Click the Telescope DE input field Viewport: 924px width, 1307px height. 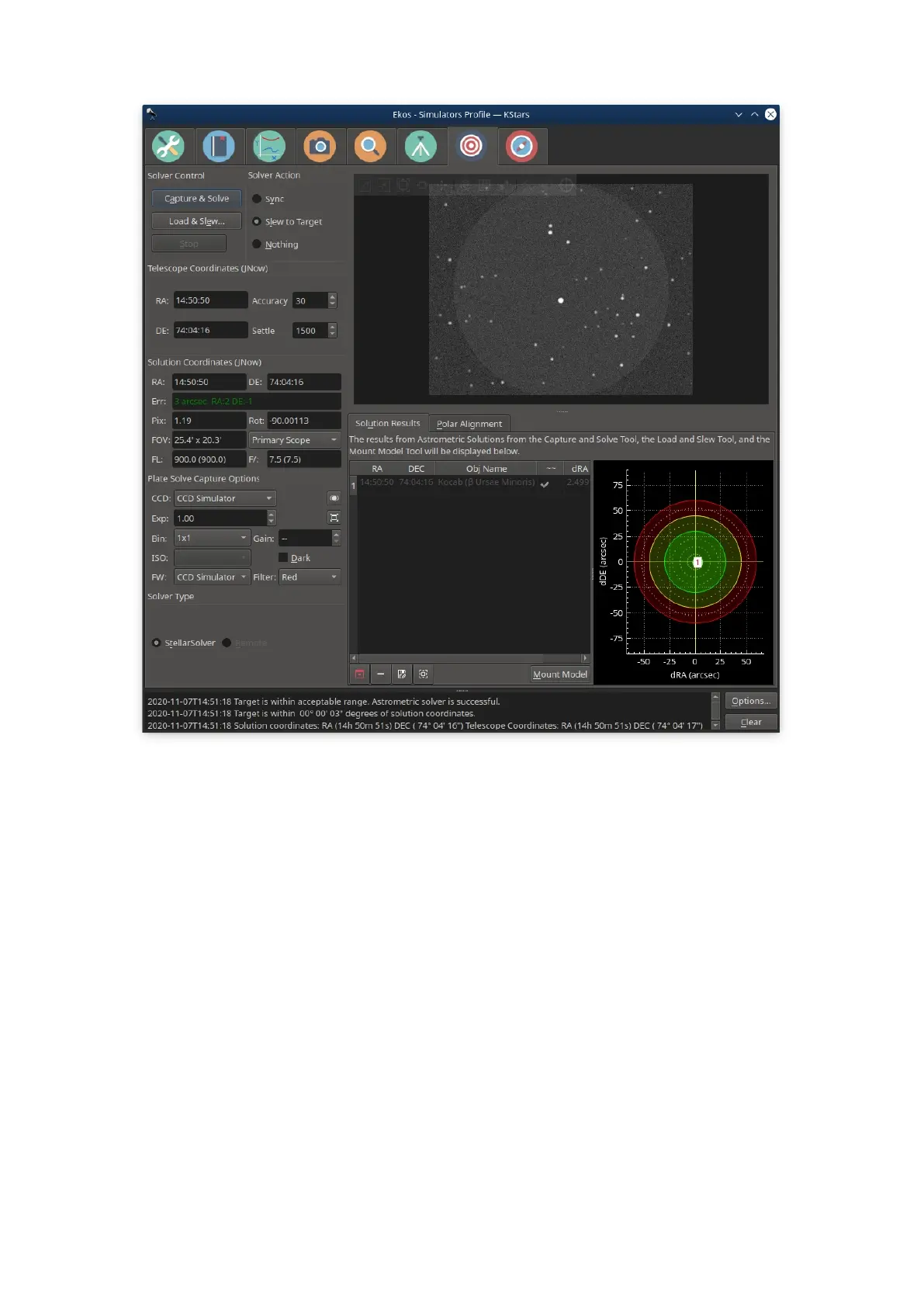click(210, 330)
